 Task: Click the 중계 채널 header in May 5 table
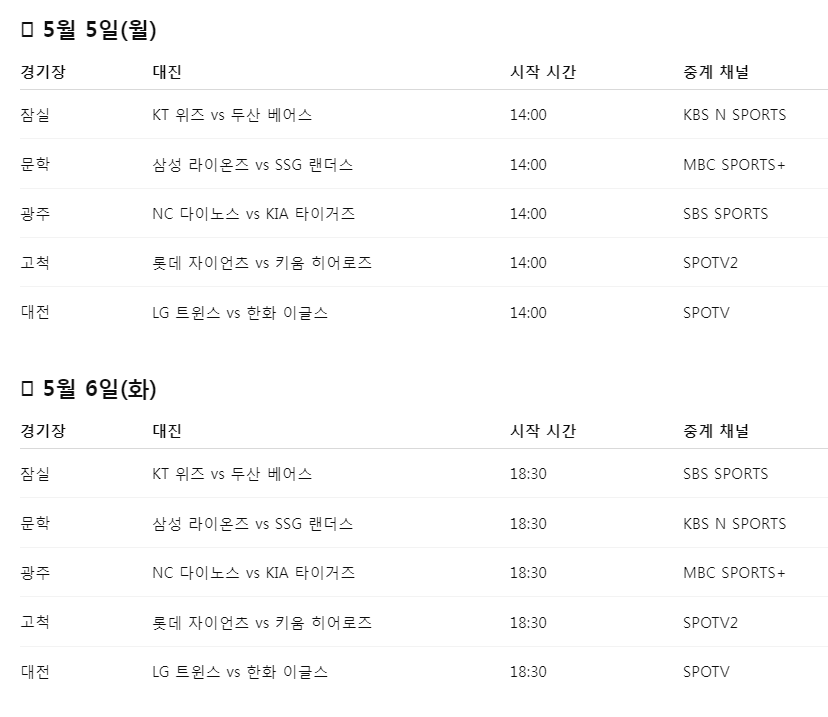pos(716,71)
